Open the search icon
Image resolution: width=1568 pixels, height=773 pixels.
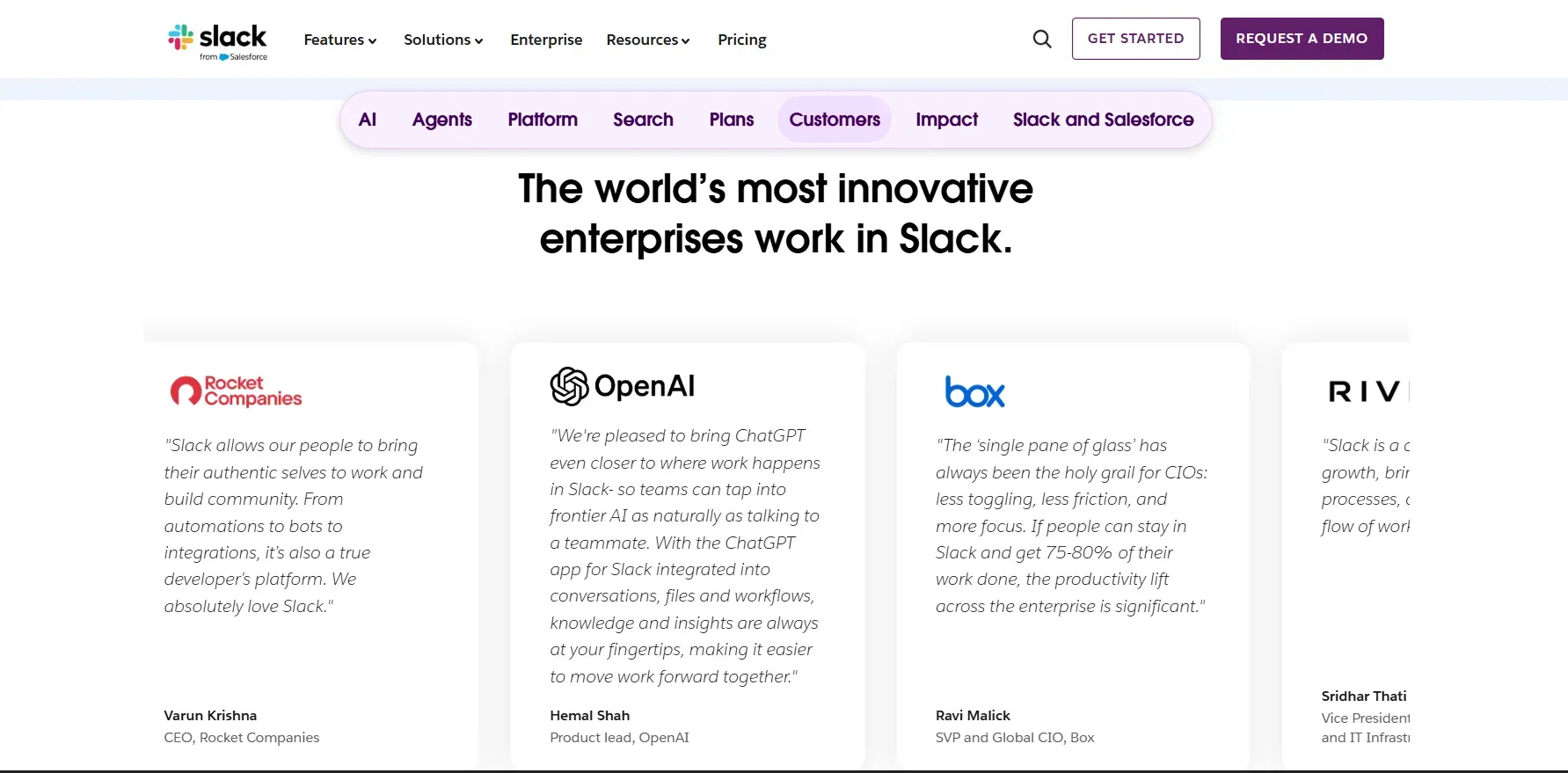coord(1041,39)
